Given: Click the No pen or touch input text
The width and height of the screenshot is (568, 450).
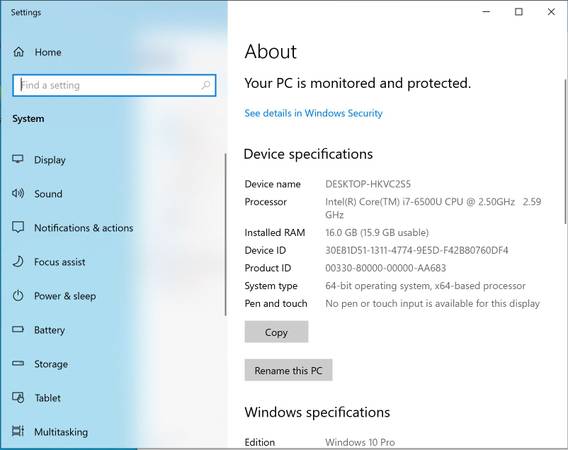Looking at the screenshot, I should tap(433, 304).
